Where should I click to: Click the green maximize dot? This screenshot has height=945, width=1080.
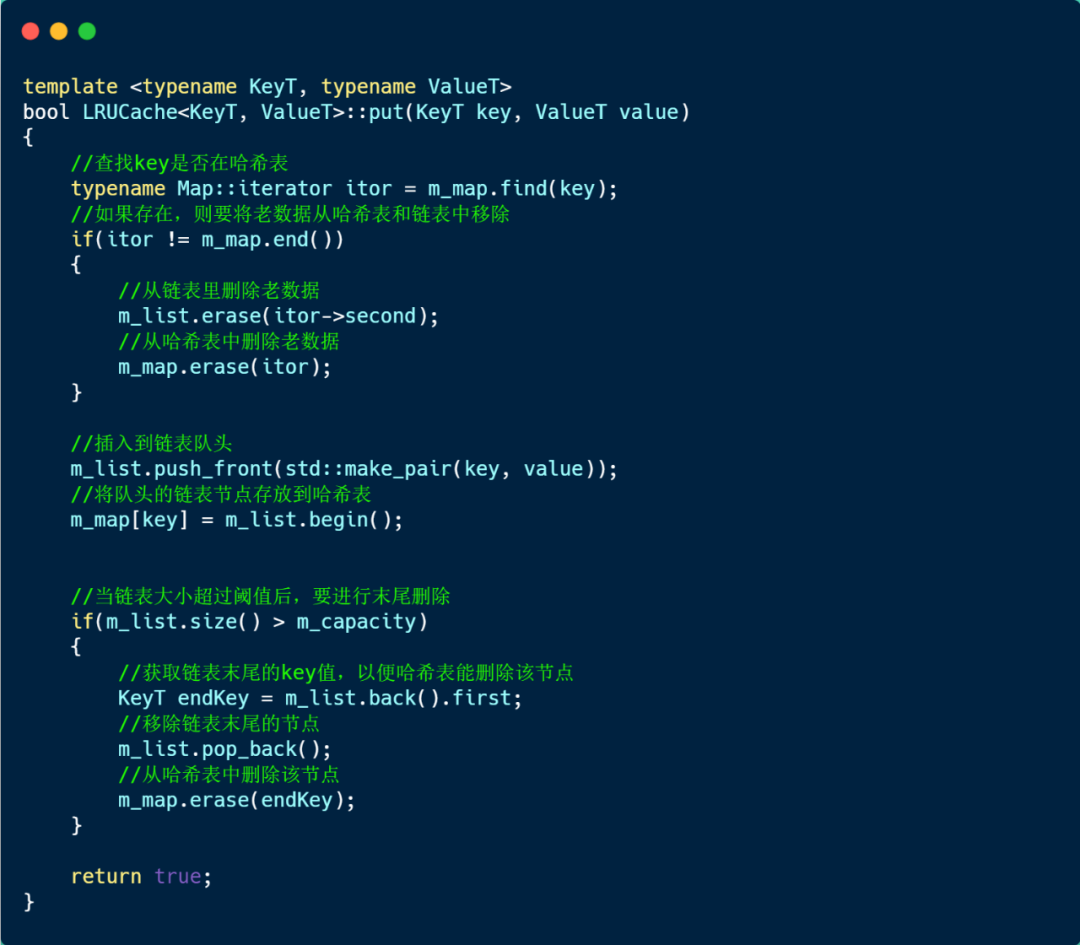[x=87, y=31]
